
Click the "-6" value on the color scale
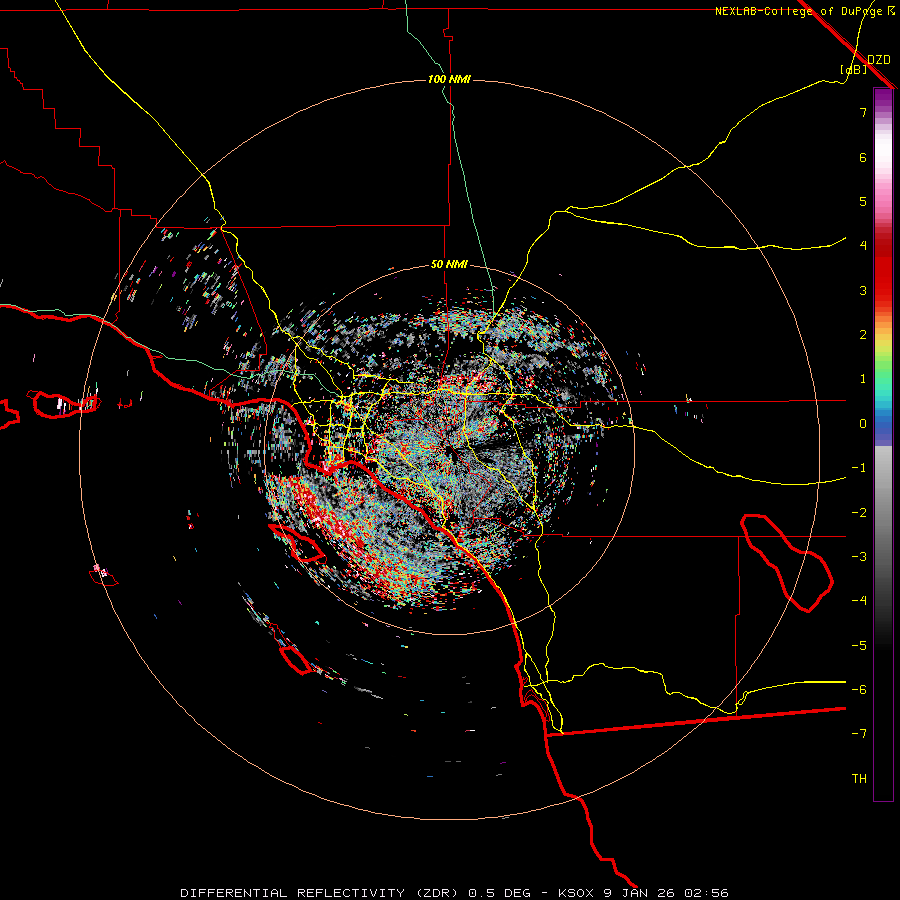tap(859, 690)
